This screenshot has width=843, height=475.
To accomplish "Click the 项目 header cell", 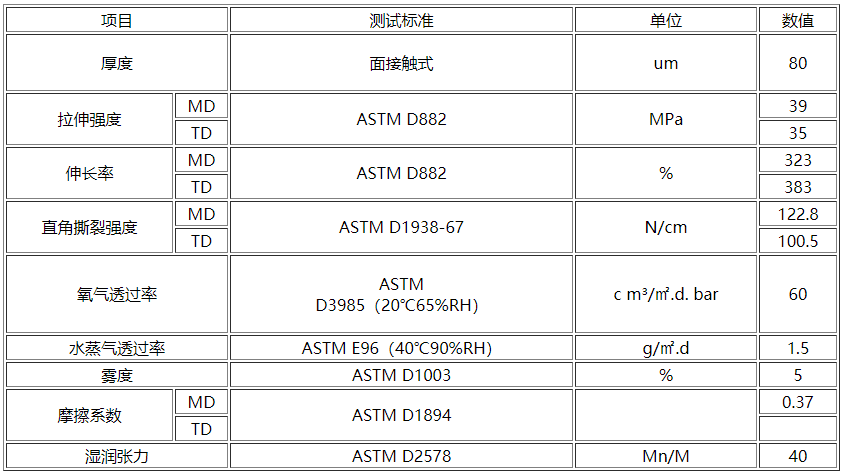I will [117, 20].
